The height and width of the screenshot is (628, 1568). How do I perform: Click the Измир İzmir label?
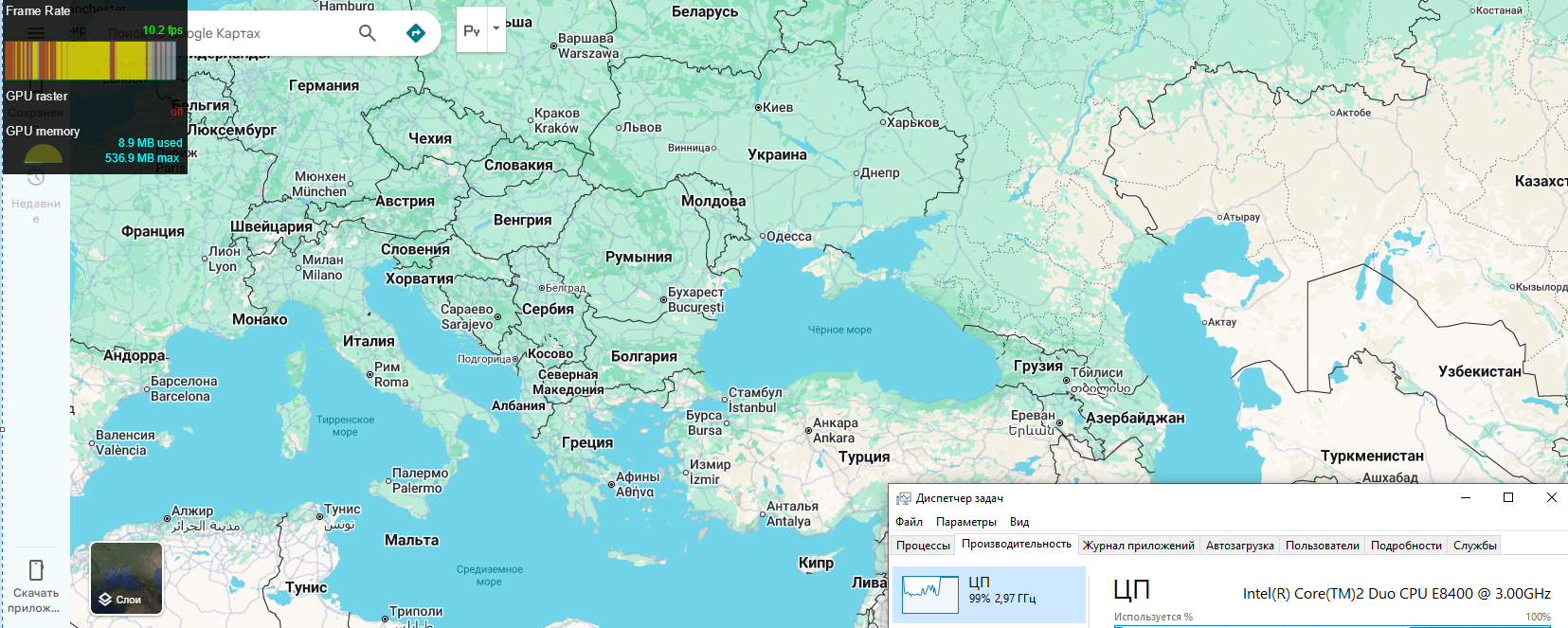[x=710, y=472]
